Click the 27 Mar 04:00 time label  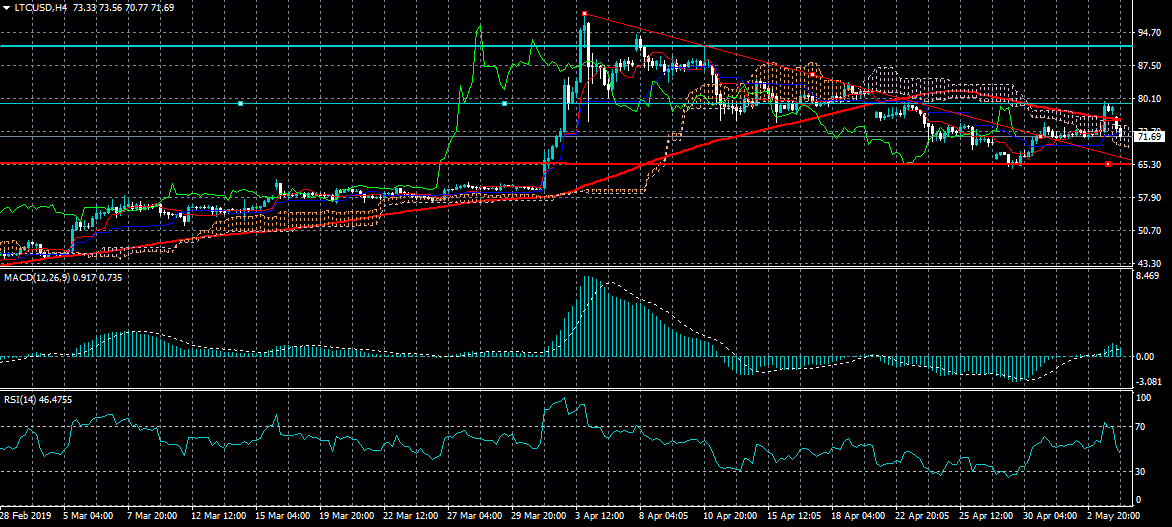[x=476, y=517]
